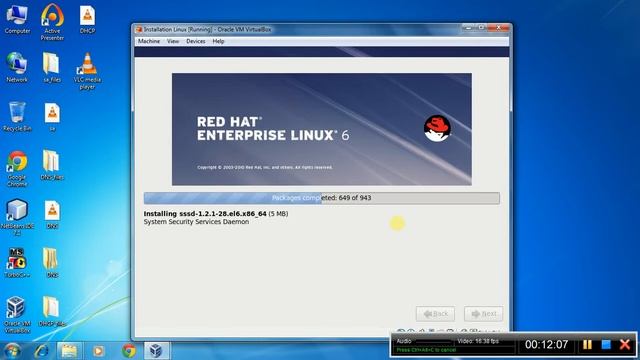Select the sa_files folder icon
Image resolution: width=640 pixels, height=360 pixels.
52,68
